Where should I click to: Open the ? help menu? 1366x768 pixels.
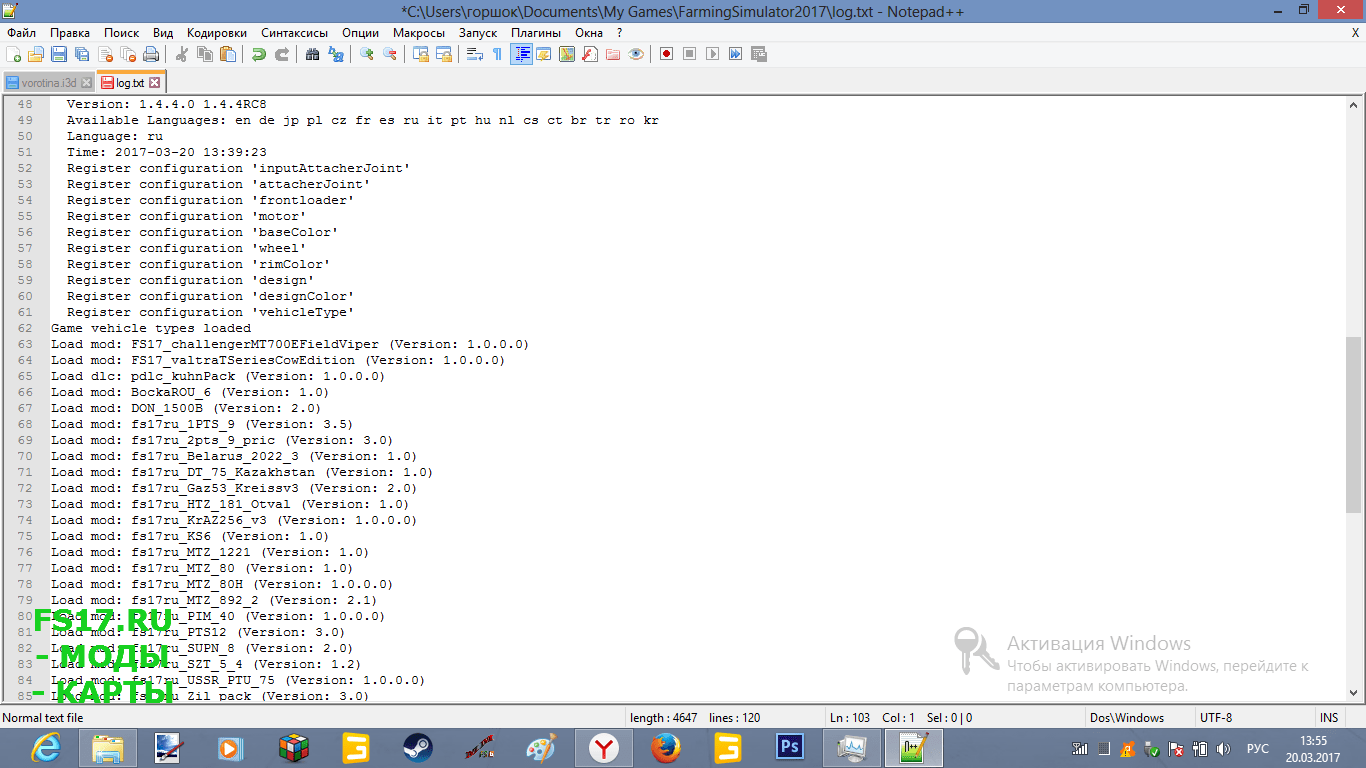pyautogui.click(x=620, y=33)
